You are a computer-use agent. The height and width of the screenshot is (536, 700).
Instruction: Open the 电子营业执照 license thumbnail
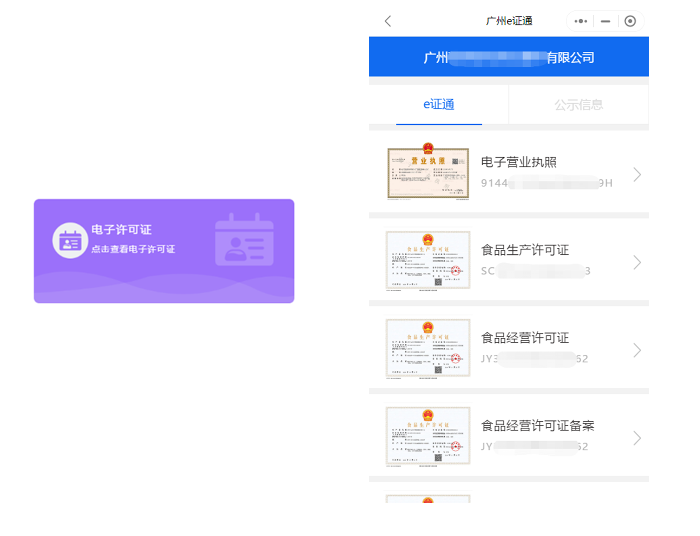428,173
